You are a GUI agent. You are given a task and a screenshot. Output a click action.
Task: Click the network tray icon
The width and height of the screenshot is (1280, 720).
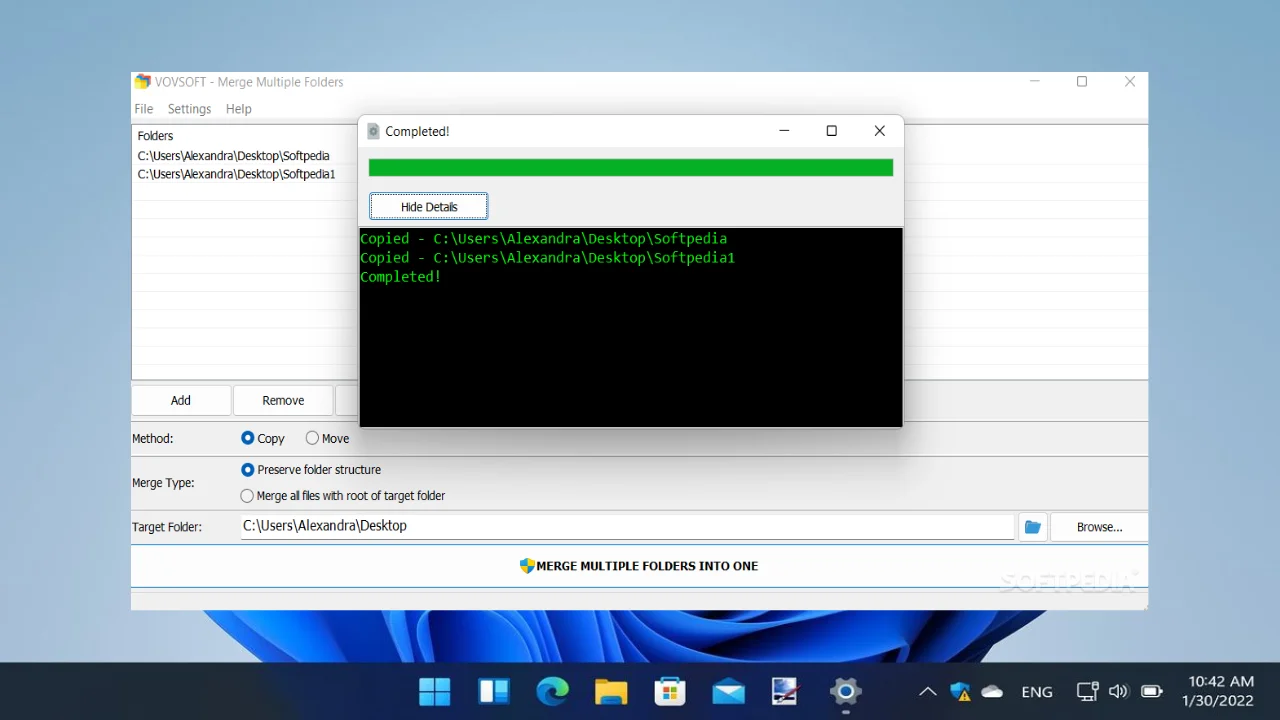[x=1087, y=691]
